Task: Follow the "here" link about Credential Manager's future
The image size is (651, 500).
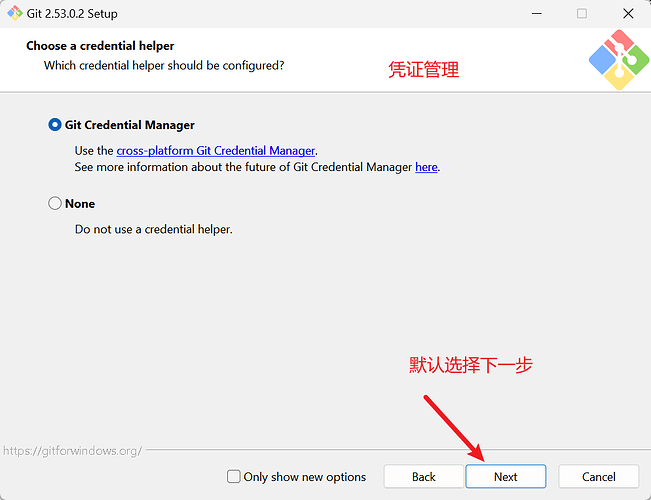Action: pyautogui.click(x=426, y=167)
